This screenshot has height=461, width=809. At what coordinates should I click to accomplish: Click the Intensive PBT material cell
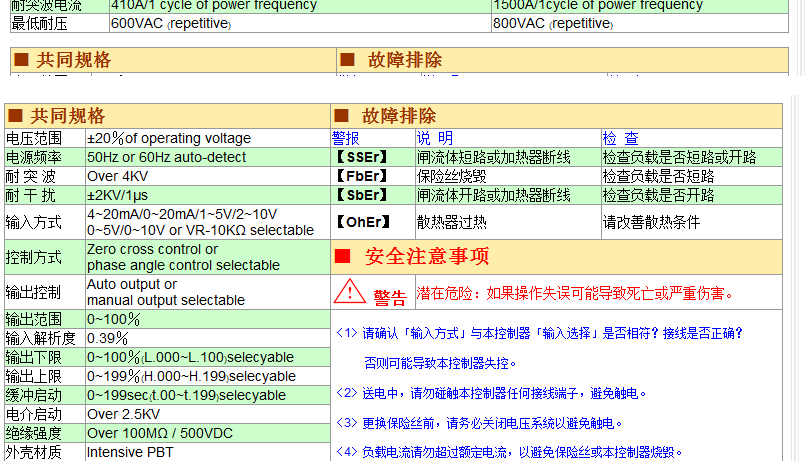tap(130, 452)
